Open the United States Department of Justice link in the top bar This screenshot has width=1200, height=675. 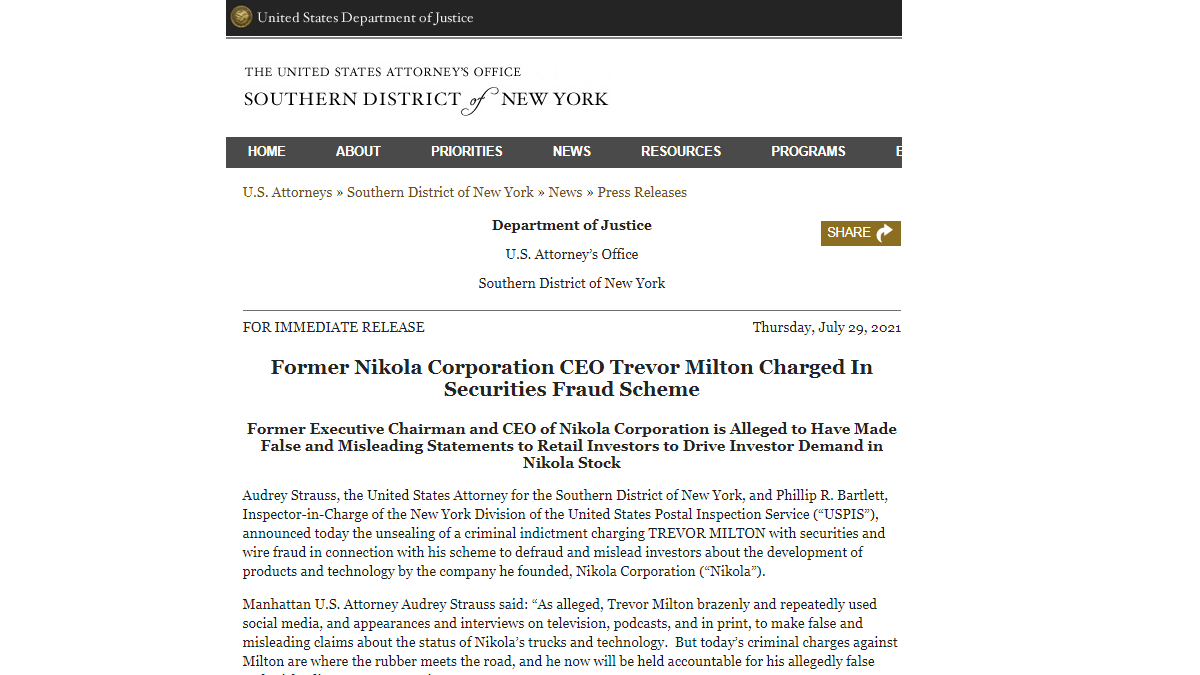(365, 17)
